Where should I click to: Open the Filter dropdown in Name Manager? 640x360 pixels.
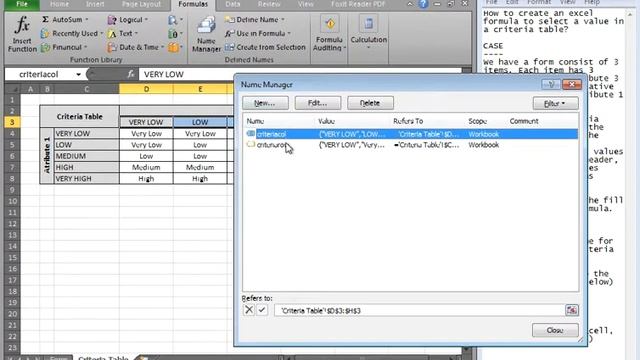click(x=555, y=104)
